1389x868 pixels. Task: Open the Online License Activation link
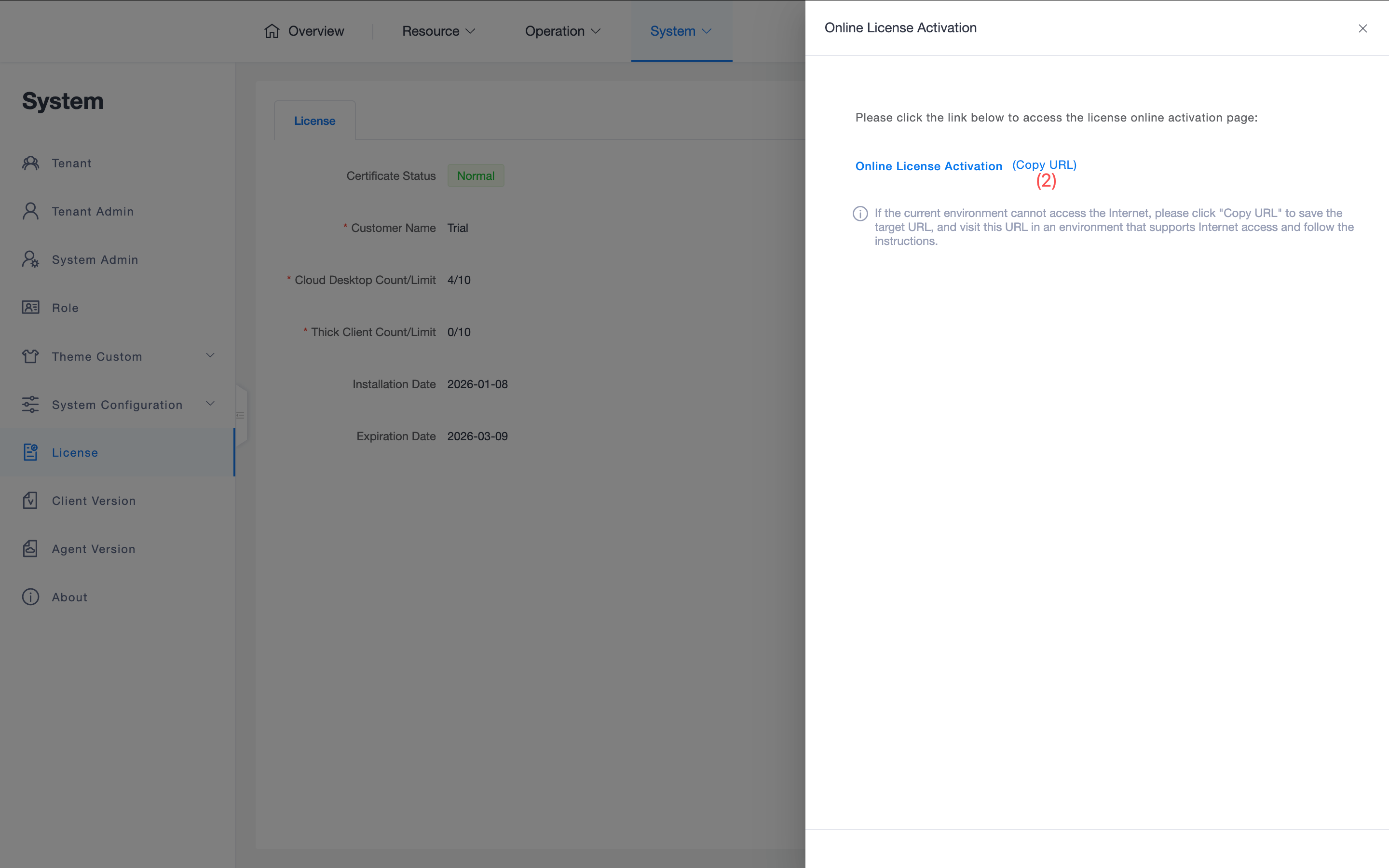tap(928, 166)
